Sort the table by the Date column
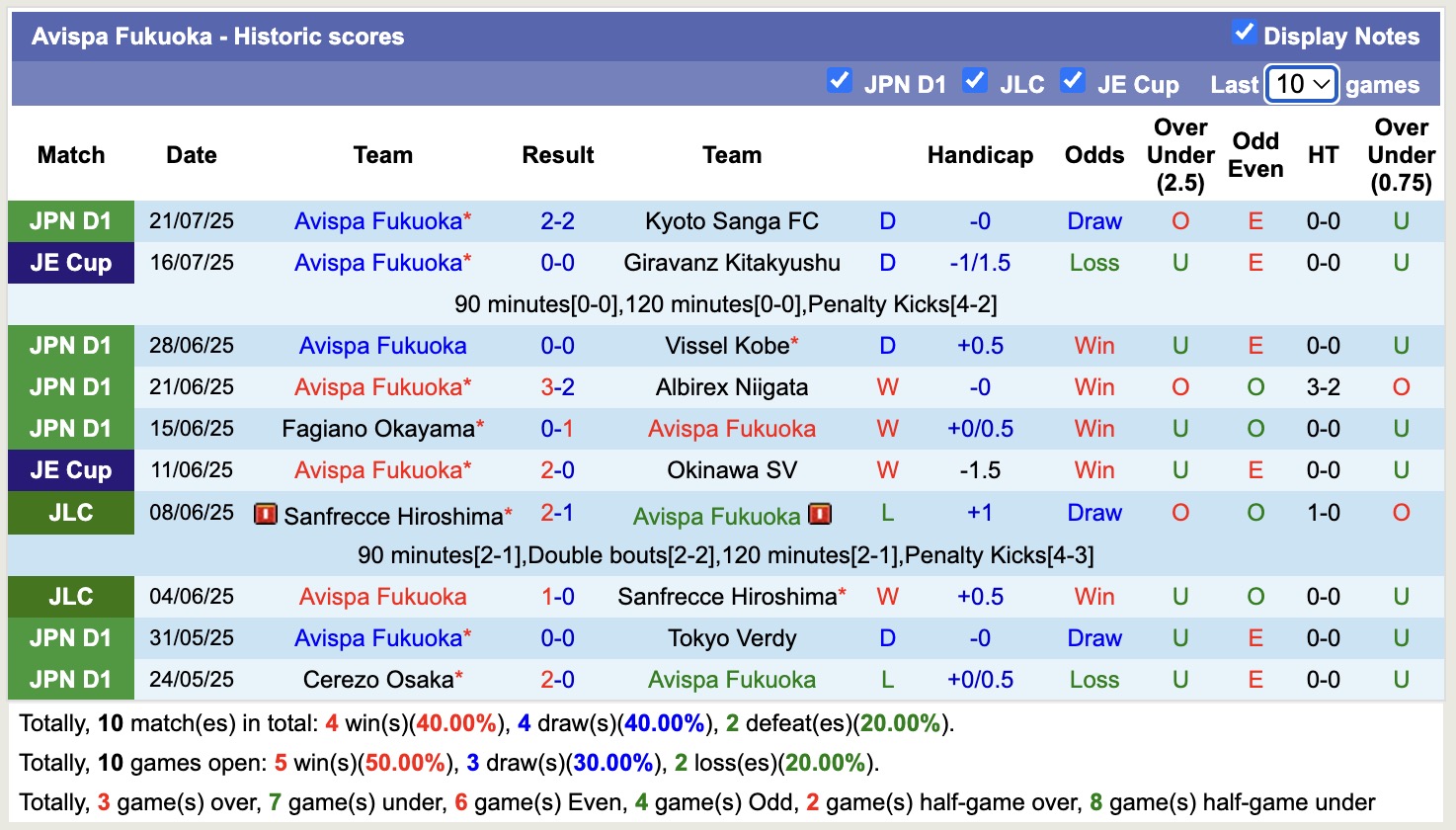The width and height of the screenshot is (1456, 830). click(191, 154)
